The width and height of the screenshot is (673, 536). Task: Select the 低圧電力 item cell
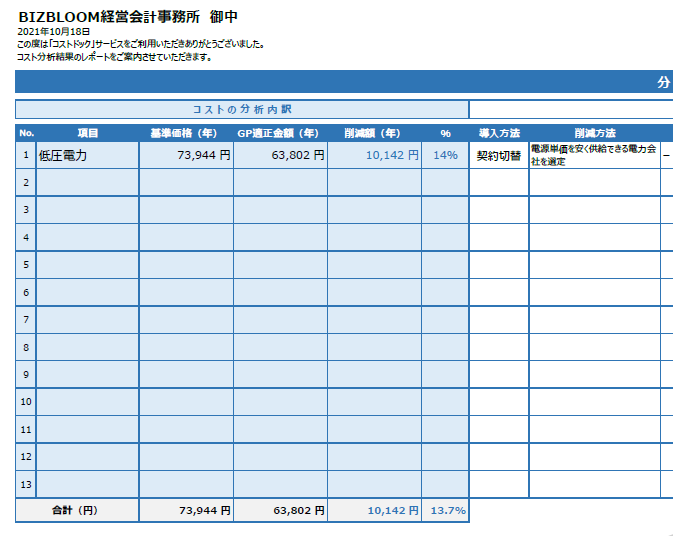coord(87,155)
